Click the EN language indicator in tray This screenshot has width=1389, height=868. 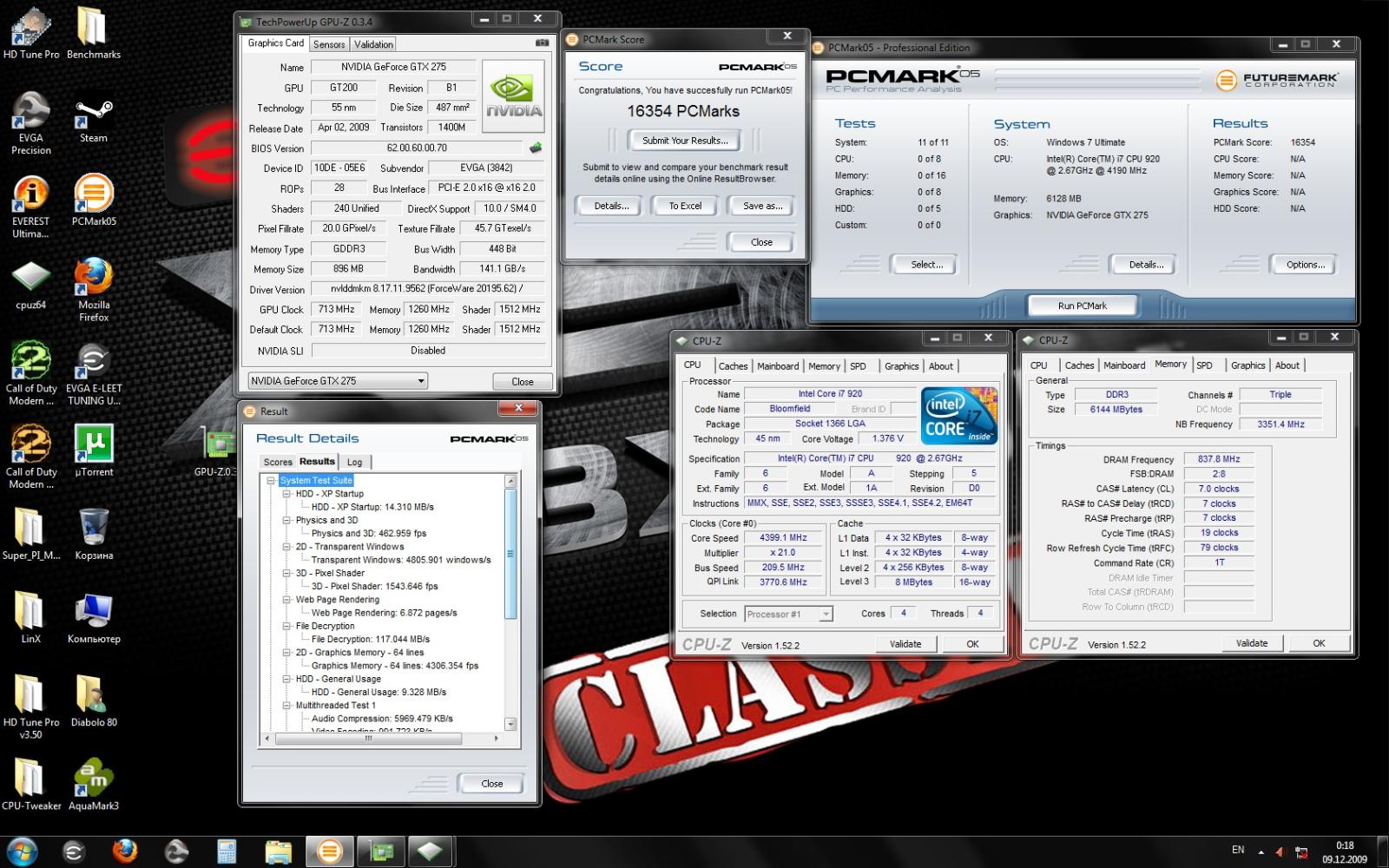[x=1238, y=850]
